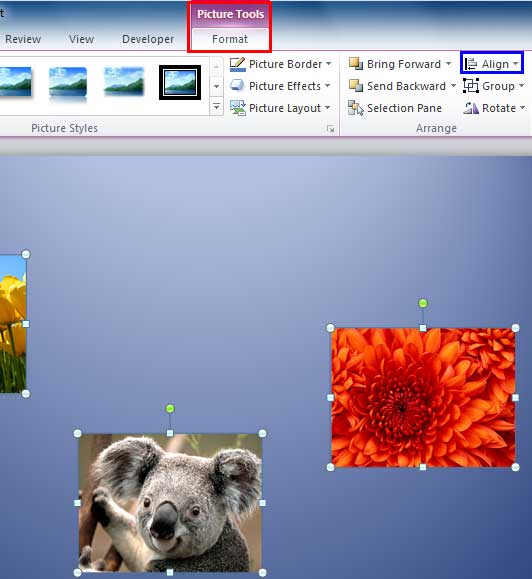Switch to the Review tab

pos(23,39)
